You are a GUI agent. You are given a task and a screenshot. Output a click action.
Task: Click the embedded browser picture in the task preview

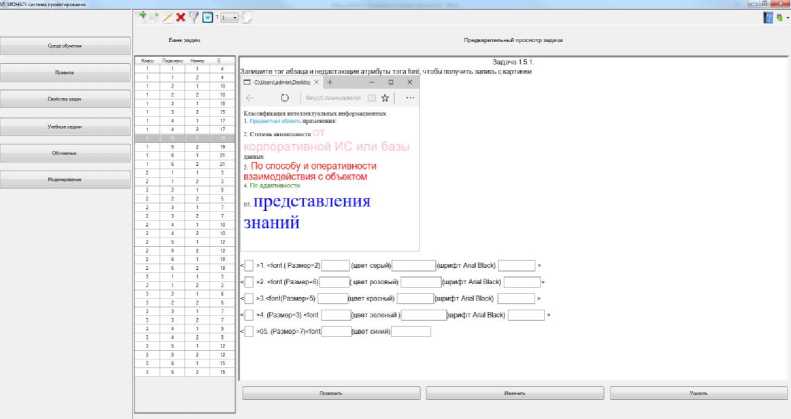coord(330,163)
